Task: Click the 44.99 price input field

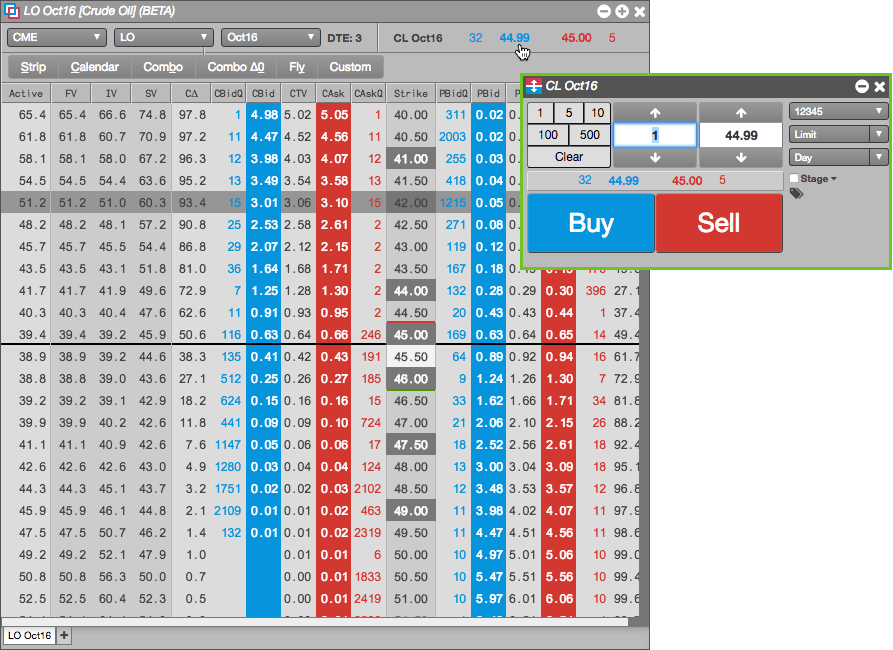Action: (x=741, y=135)
